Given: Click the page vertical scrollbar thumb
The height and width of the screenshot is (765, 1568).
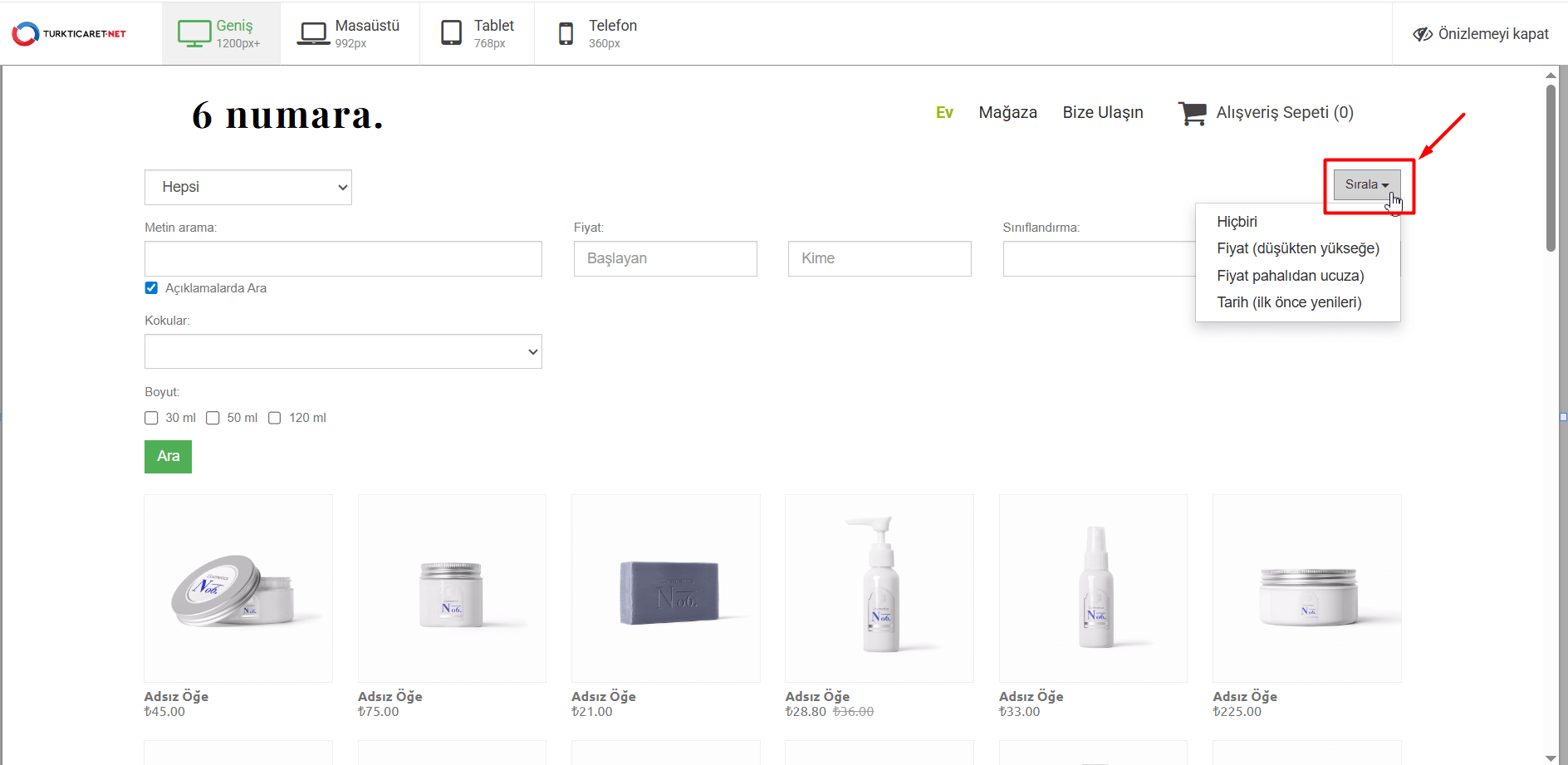Looking at the screenshot, I should (1551, 166).
